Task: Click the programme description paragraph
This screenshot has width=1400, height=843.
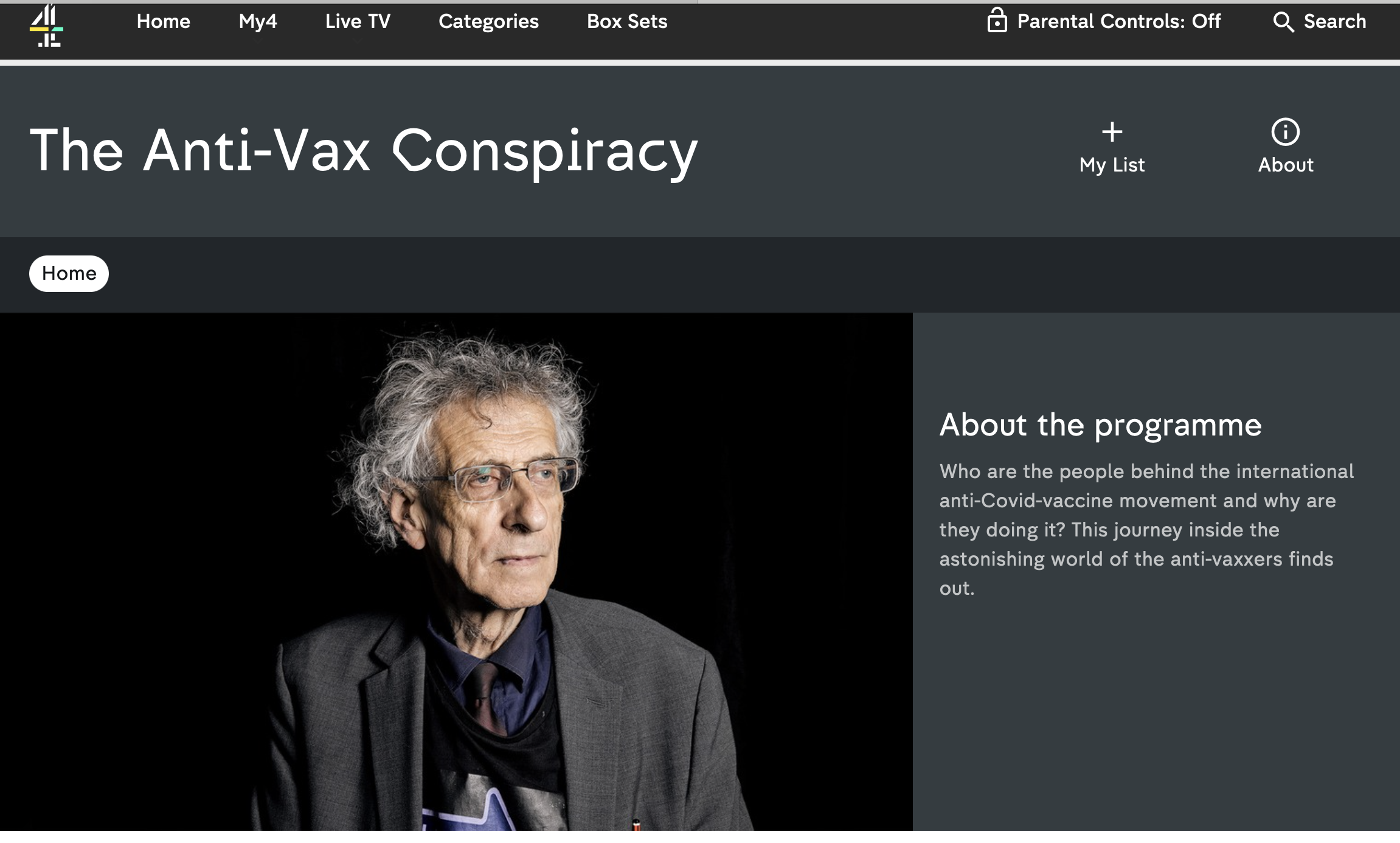Action: click(1146, 530)
